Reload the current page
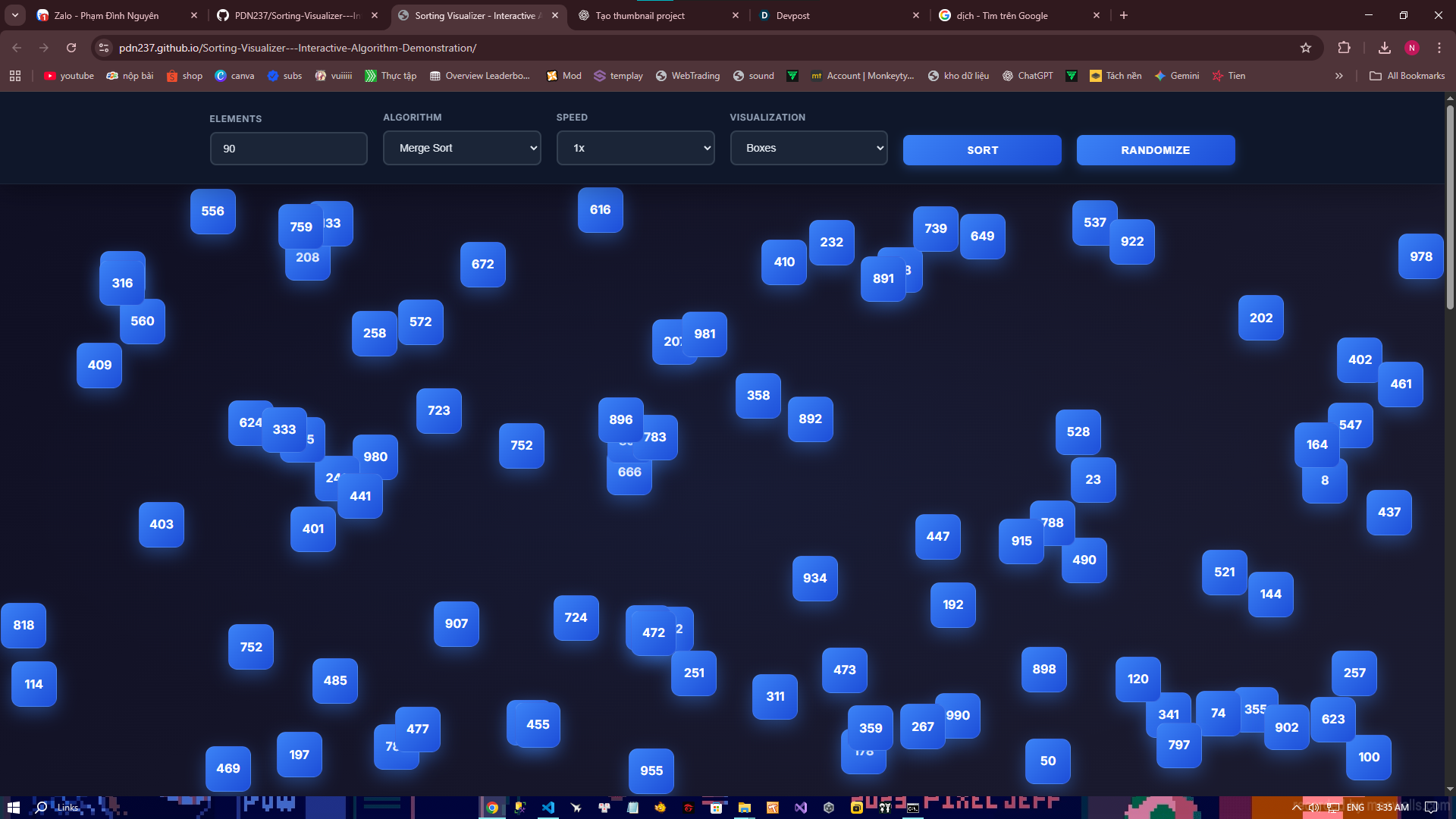The height and width of the screenshot is (819, 1456). coord(71,48)
